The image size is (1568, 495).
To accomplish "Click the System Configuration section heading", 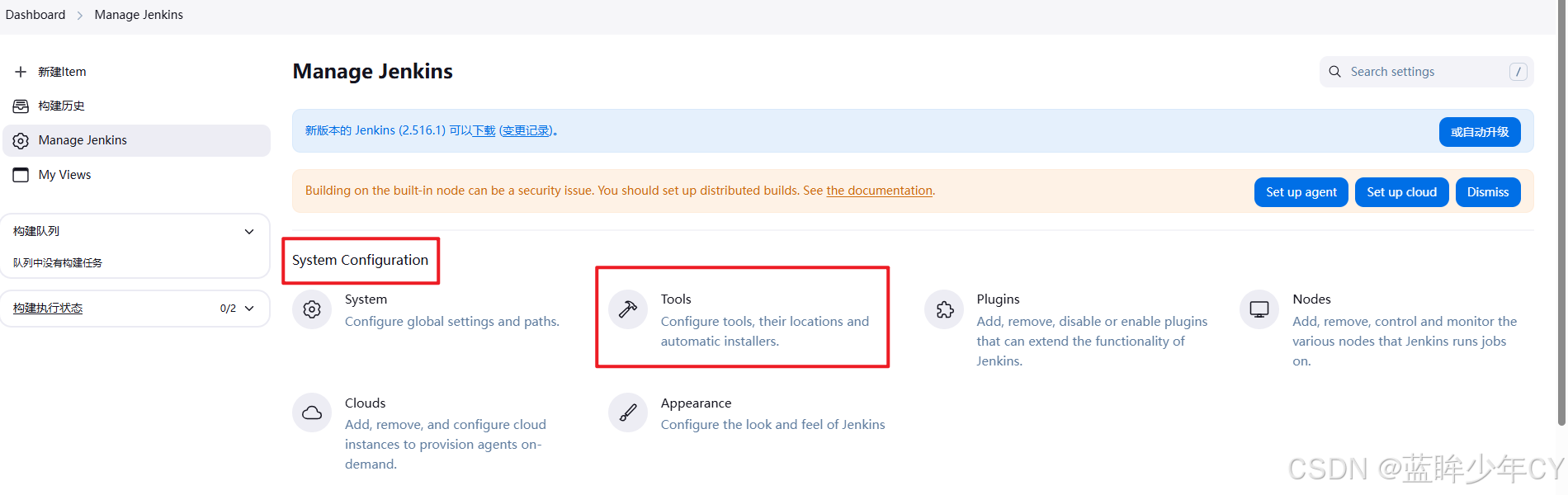I will click(360, 261).
